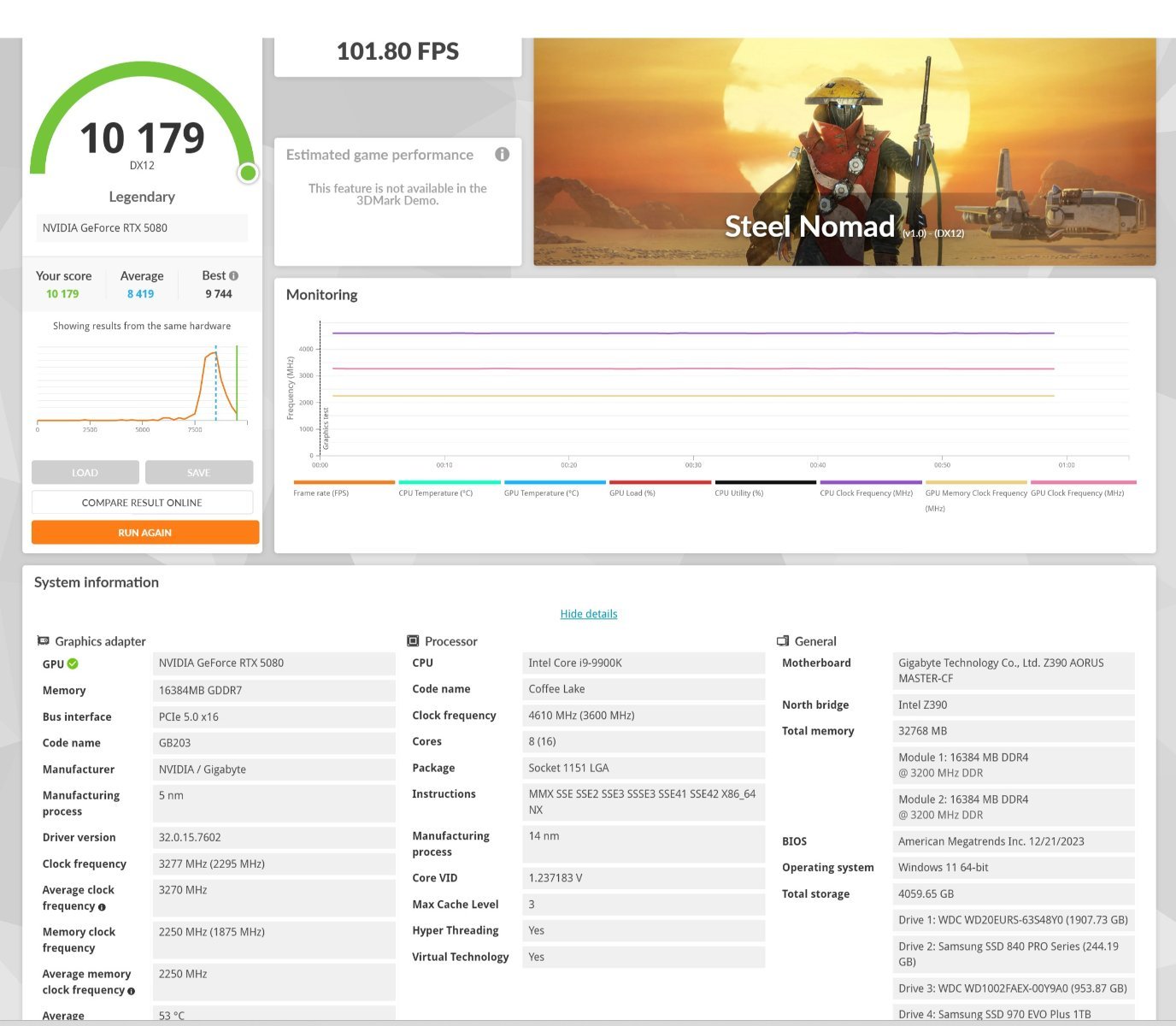Click the Monitoring panel heading
The image size is (1176, 1026).
322,295
